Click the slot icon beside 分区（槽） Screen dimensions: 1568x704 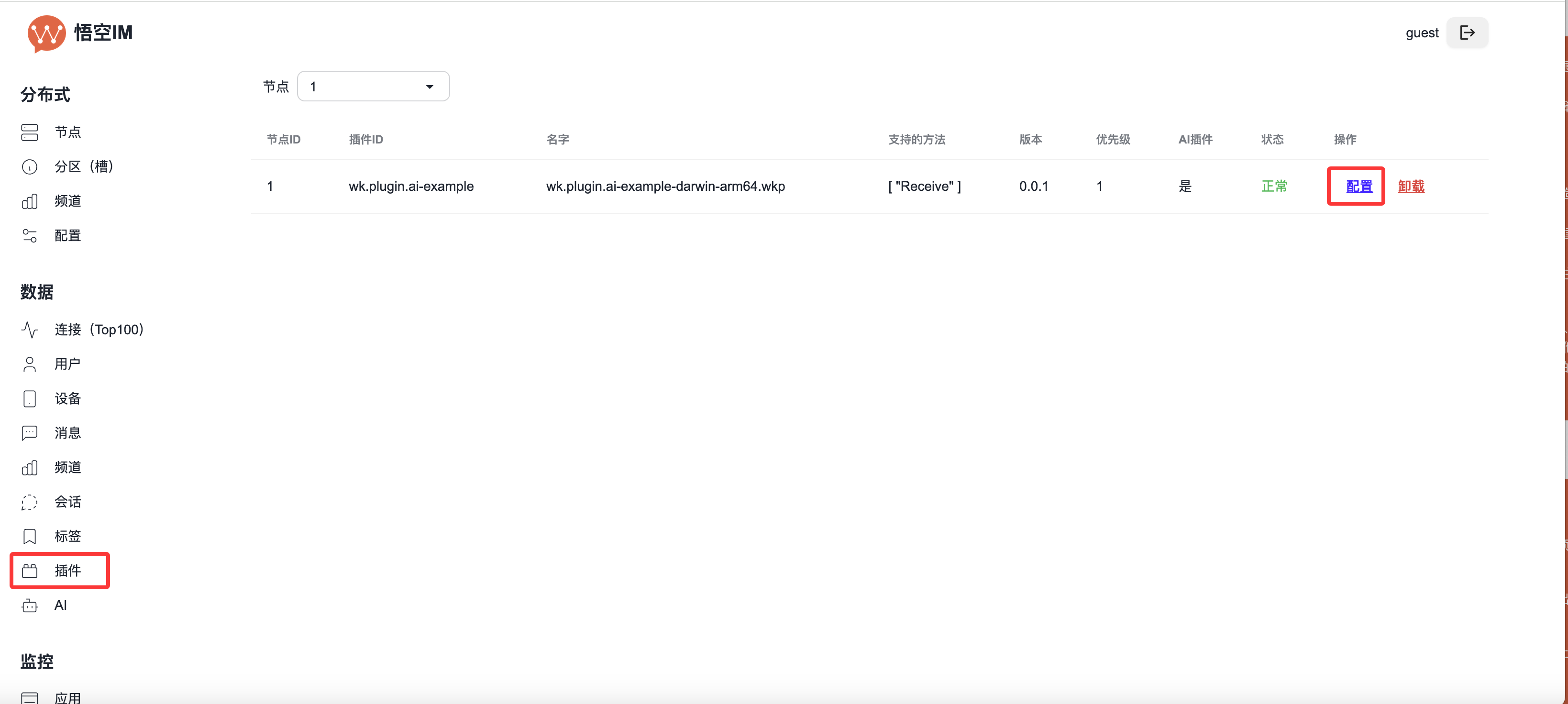tap(29, 167)
